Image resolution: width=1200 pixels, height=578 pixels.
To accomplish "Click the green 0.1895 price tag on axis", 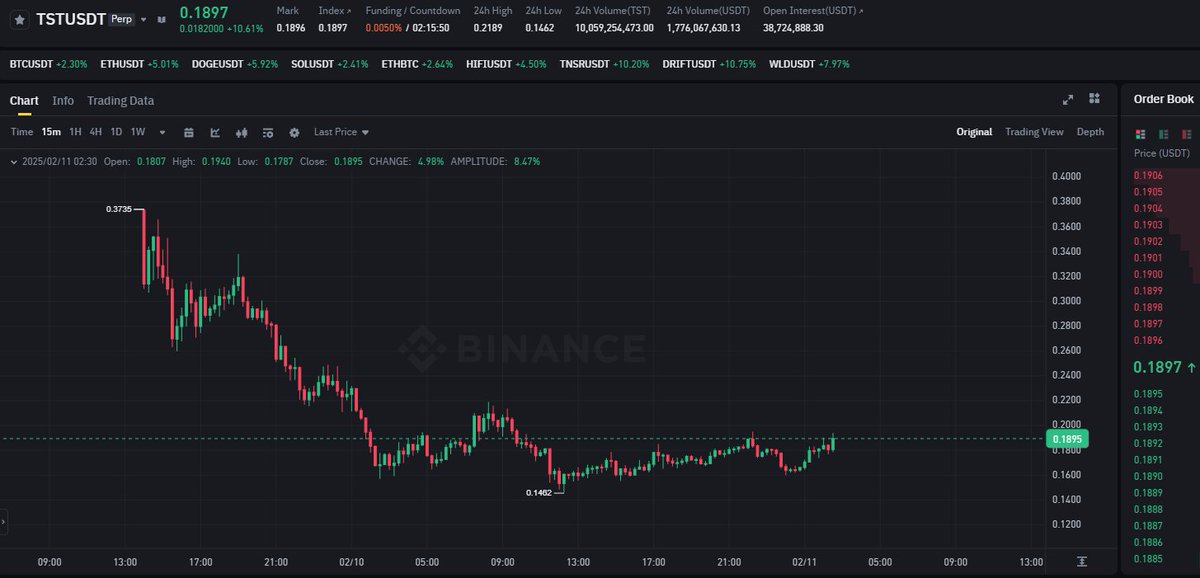I will 1067,439.
